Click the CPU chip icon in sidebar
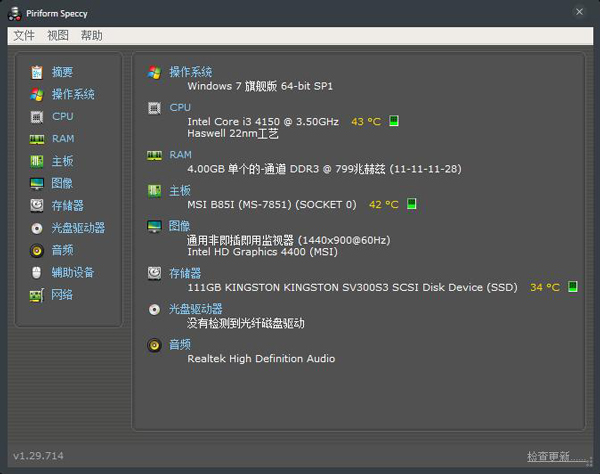 click(37, 117)
